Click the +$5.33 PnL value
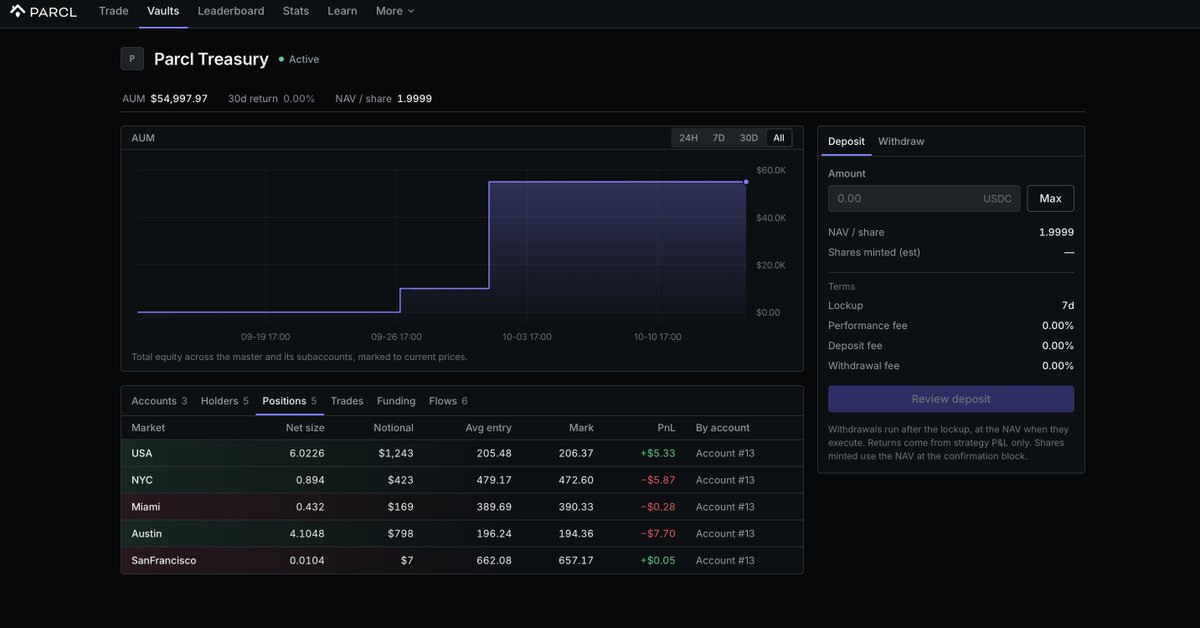 click(658, 453)
